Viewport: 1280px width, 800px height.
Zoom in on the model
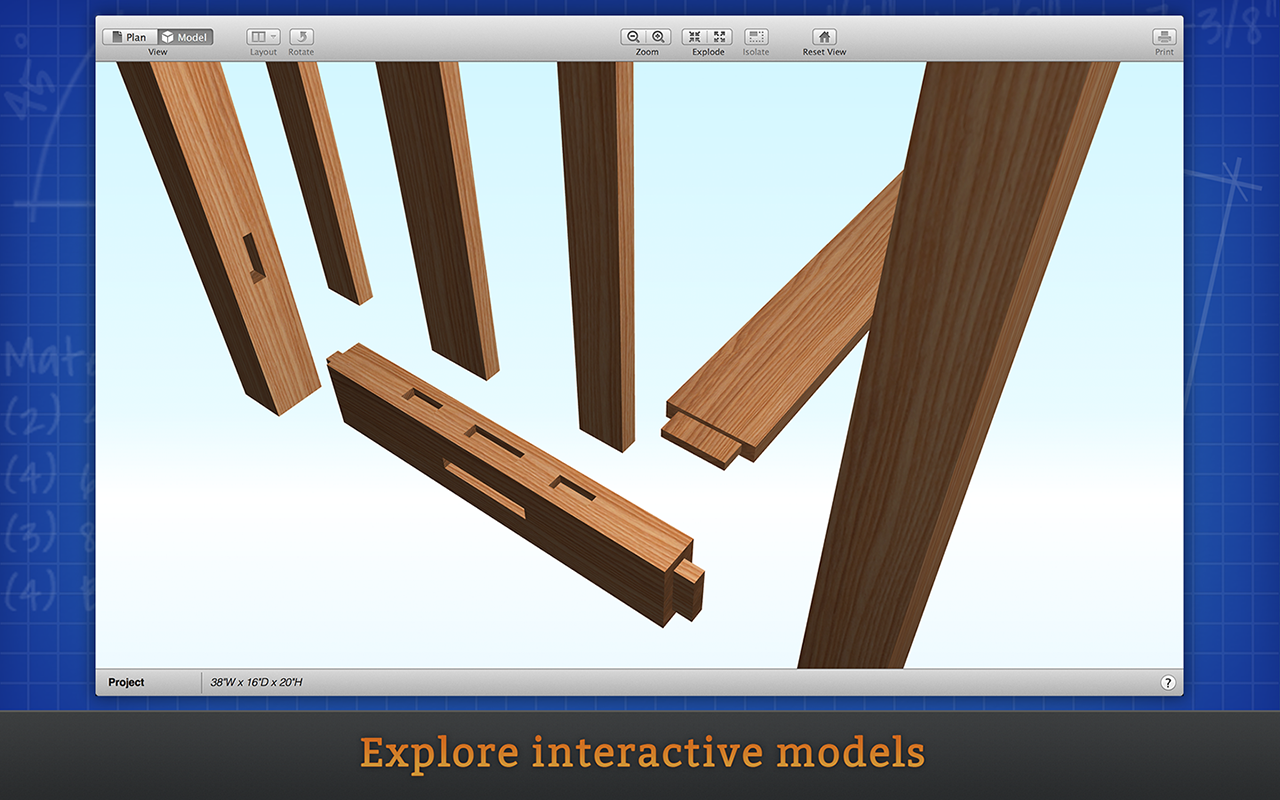(x=659, y=37)
